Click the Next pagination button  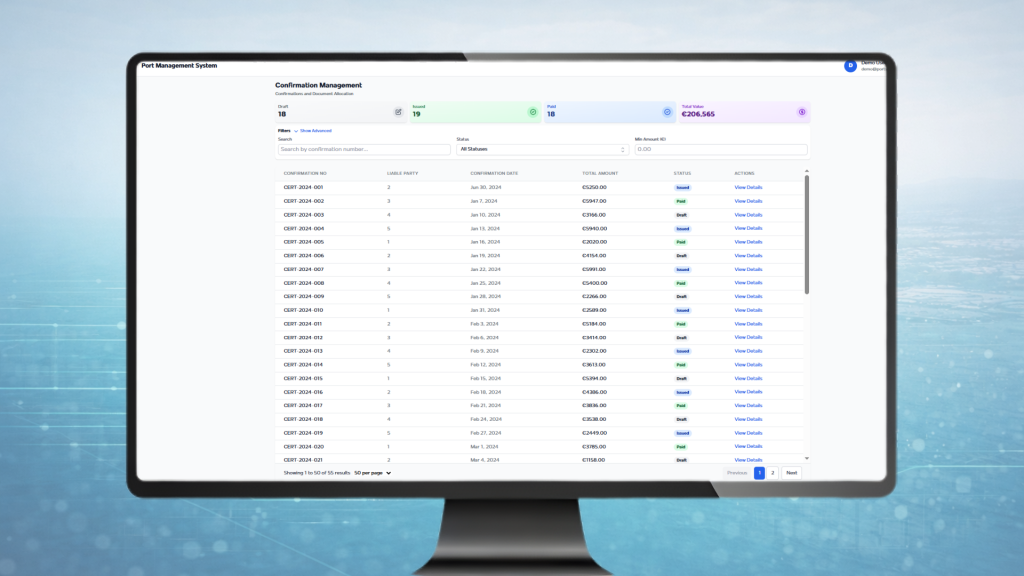[792, 473]
